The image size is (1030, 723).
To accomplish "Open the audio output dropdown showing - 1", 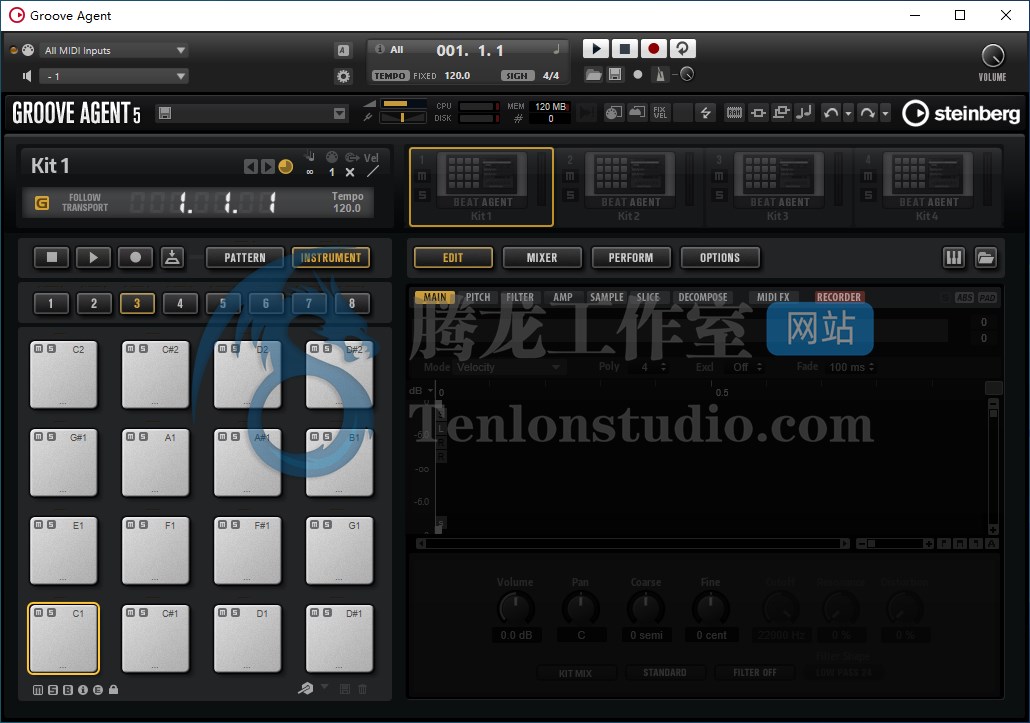I will (114, 76).
